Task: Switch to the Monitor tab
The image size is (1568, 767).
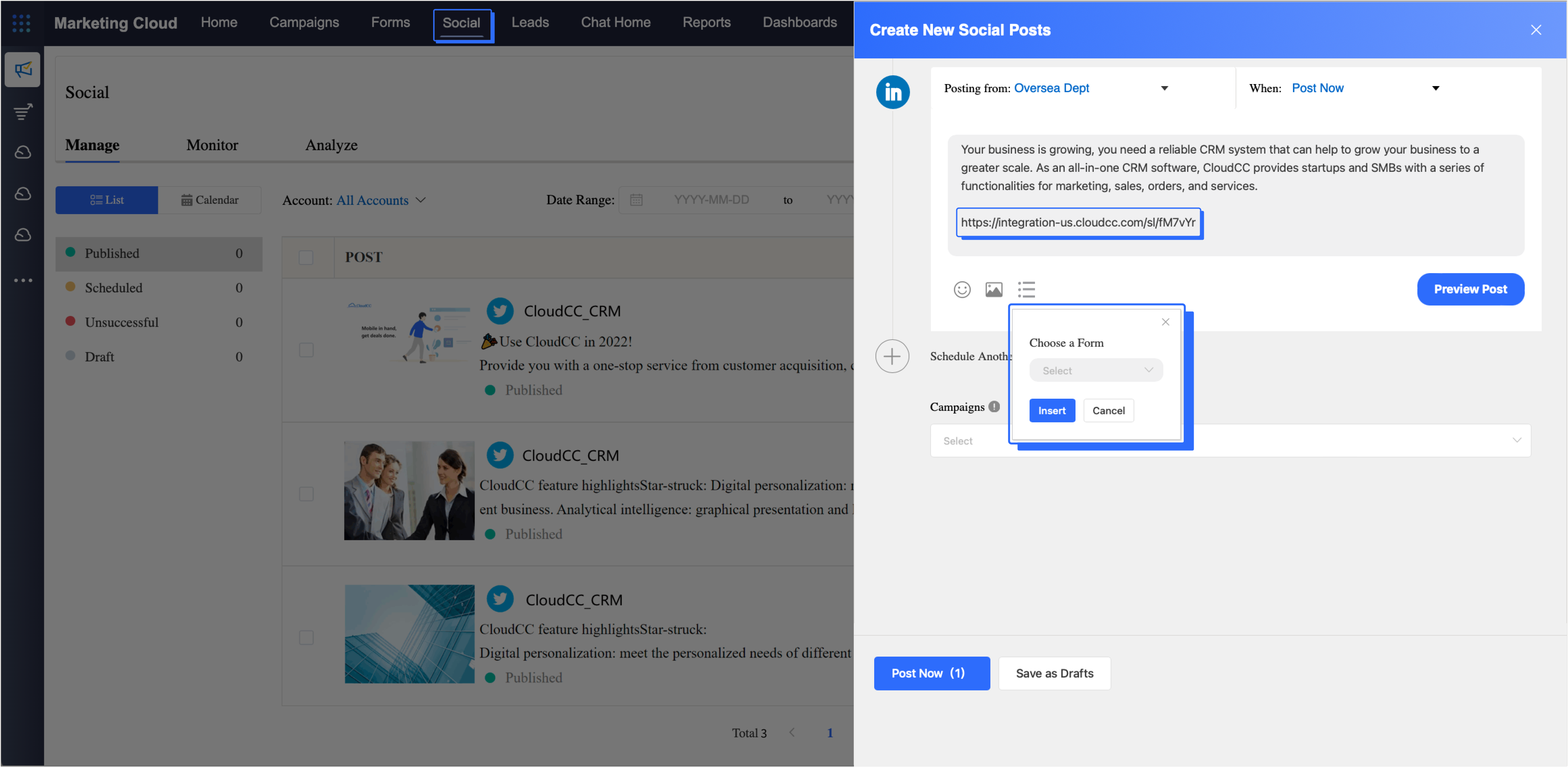Action: [212, 146]
